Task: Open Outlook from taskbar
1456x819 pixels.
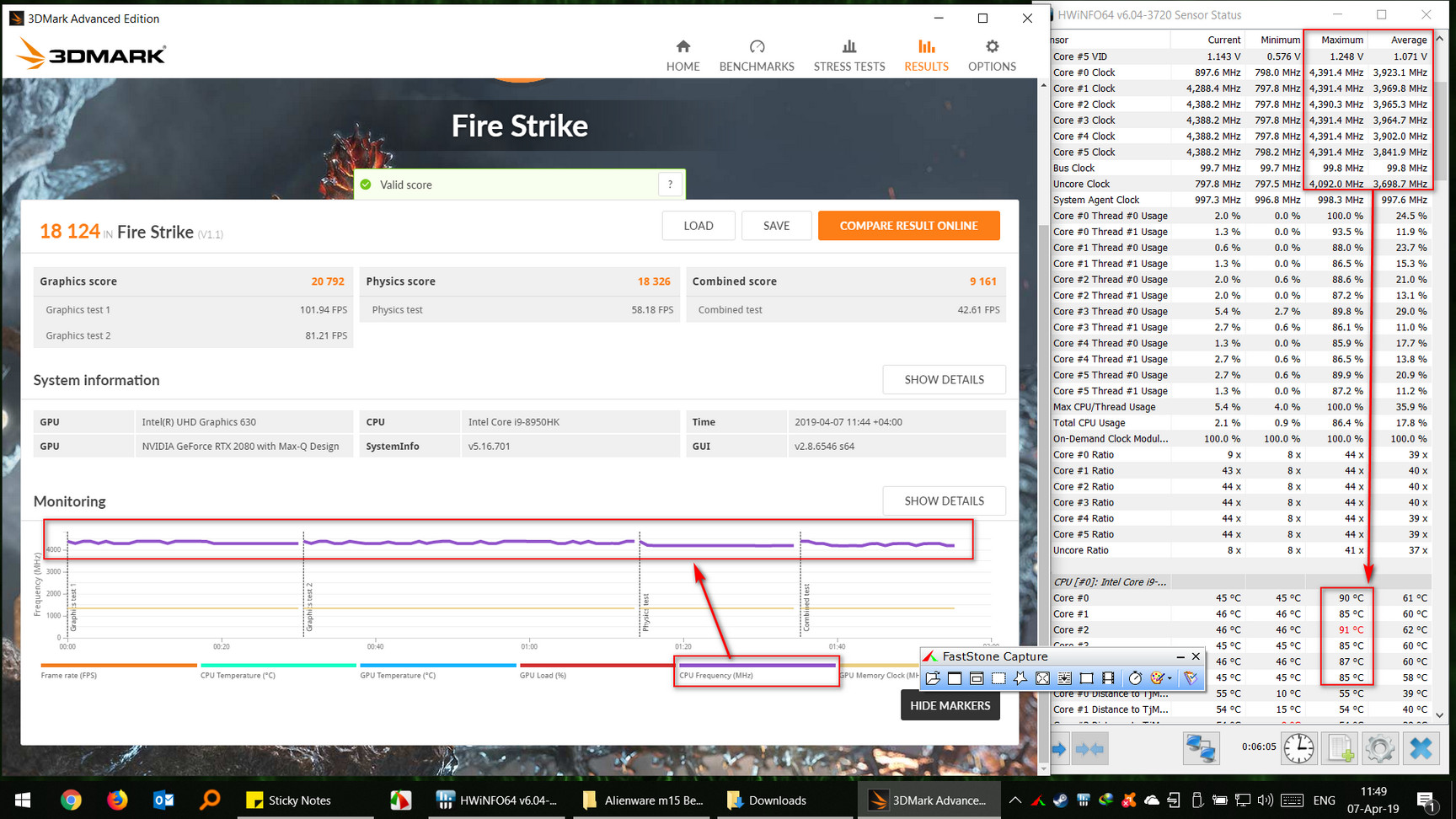Action: pyautogui.click(x=163, y=800)
